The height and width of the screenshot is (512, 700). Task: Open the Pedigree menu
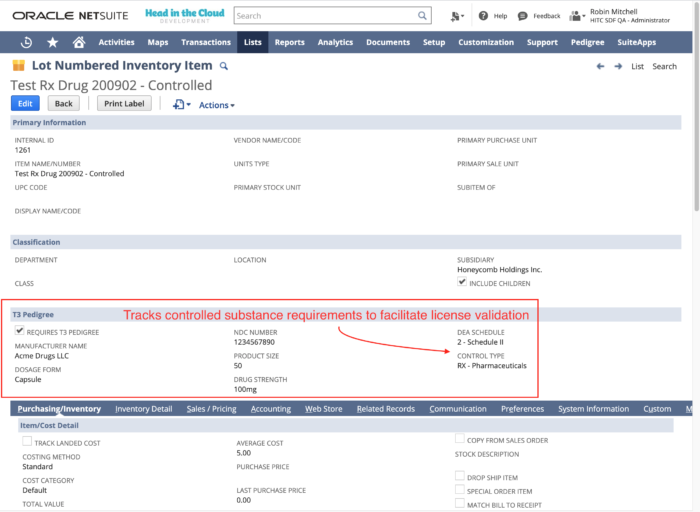pyautogui.click(x=588, y=42)
